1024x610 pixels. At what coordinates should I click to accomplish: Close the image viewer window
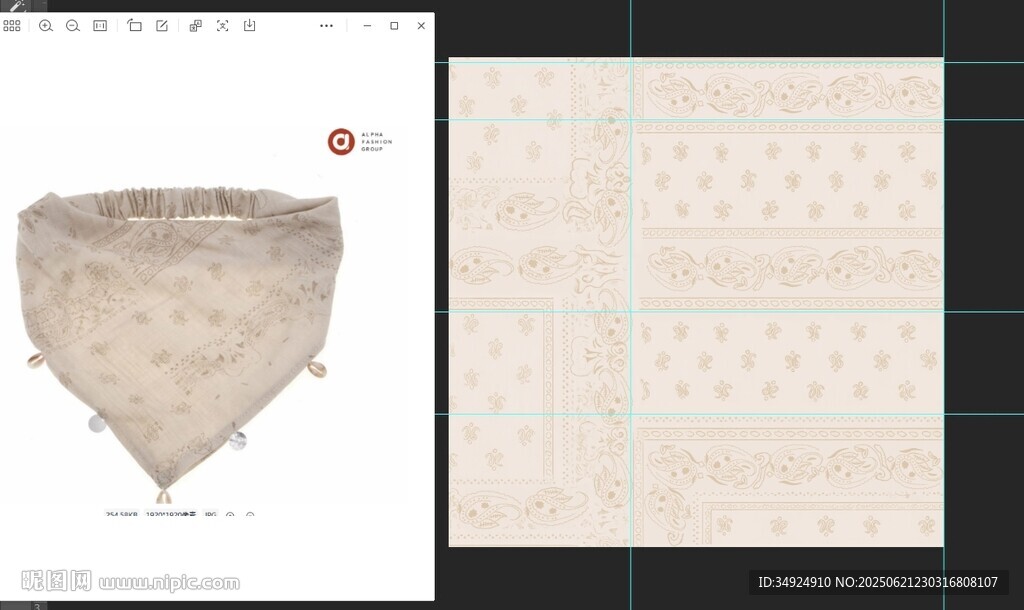pyautogui.click(x=421, y=26)
